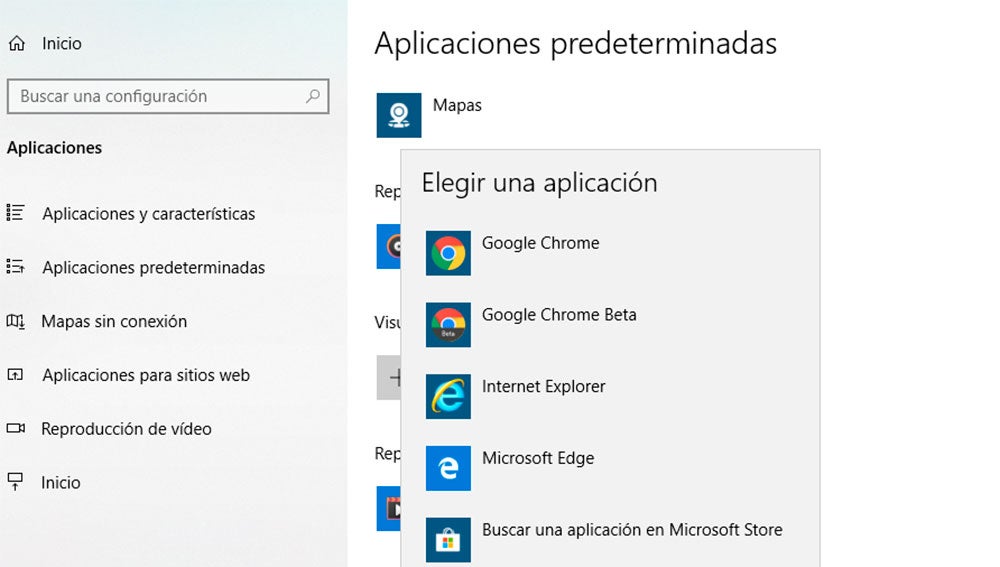The width and height of the screenshot is (1000, 567).
Task: Click the Aplicaciones para sitios web icon
Action: [x=15, y=374]
